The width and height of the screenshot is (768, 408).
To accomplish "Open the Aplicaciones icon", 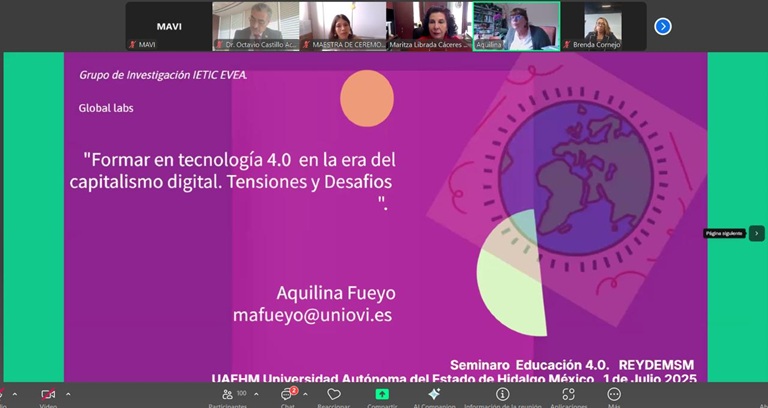I will pos(568,394).
